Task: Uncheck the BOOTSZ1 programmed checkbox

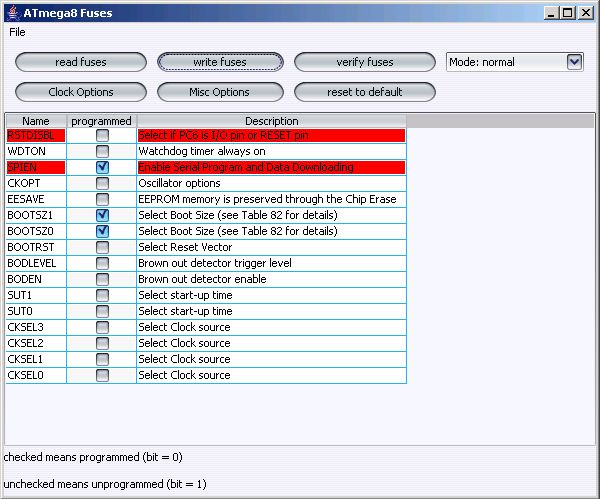Action: 102,215
